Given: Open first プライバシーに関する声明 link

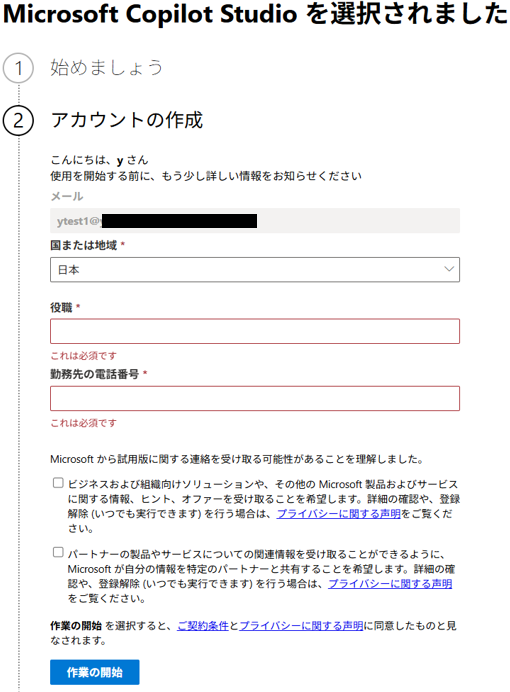Looking at the screenshot, I should (338, 514).
